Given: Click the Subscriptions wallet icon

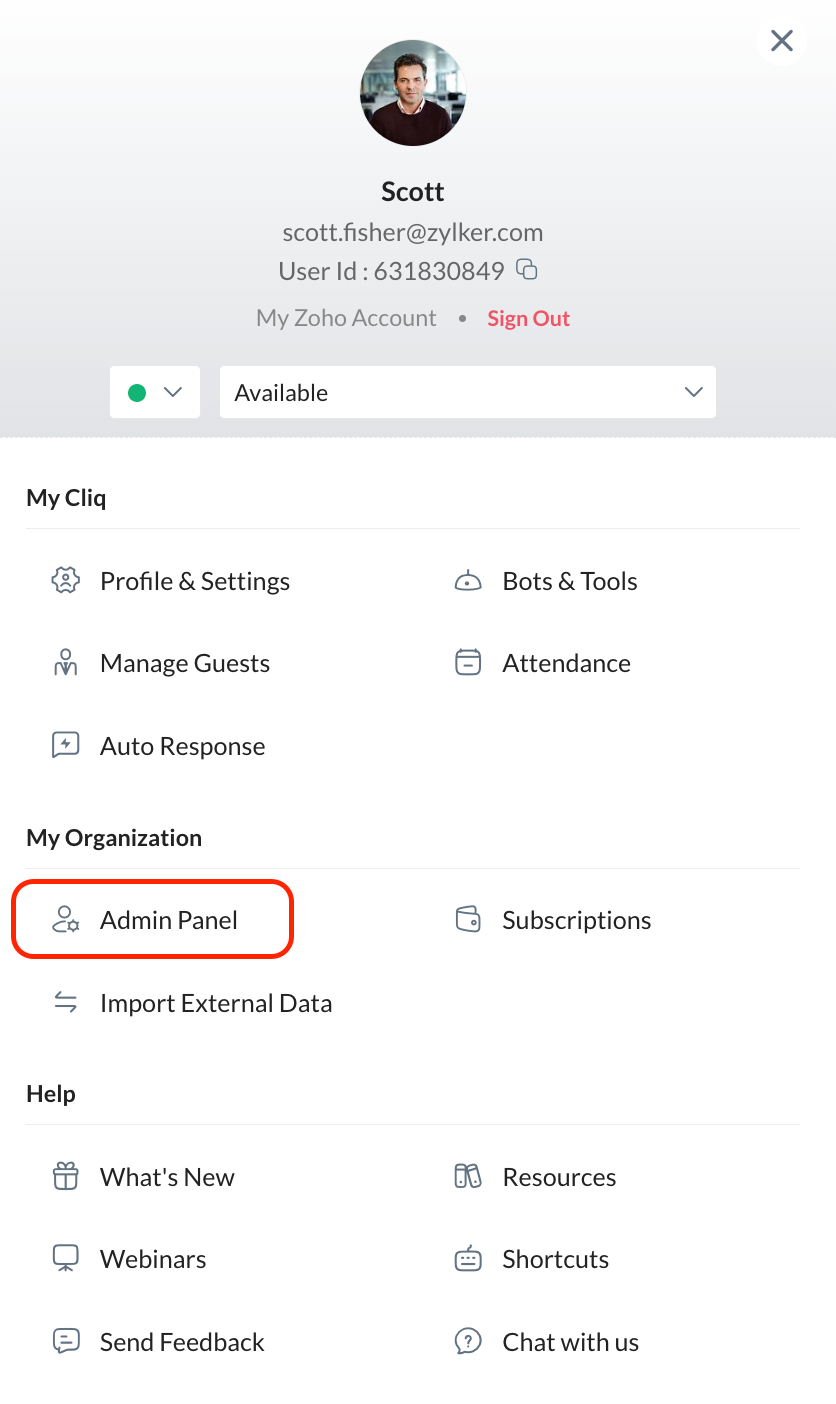Looking at the screenshot, I should (x=468, y=920).
